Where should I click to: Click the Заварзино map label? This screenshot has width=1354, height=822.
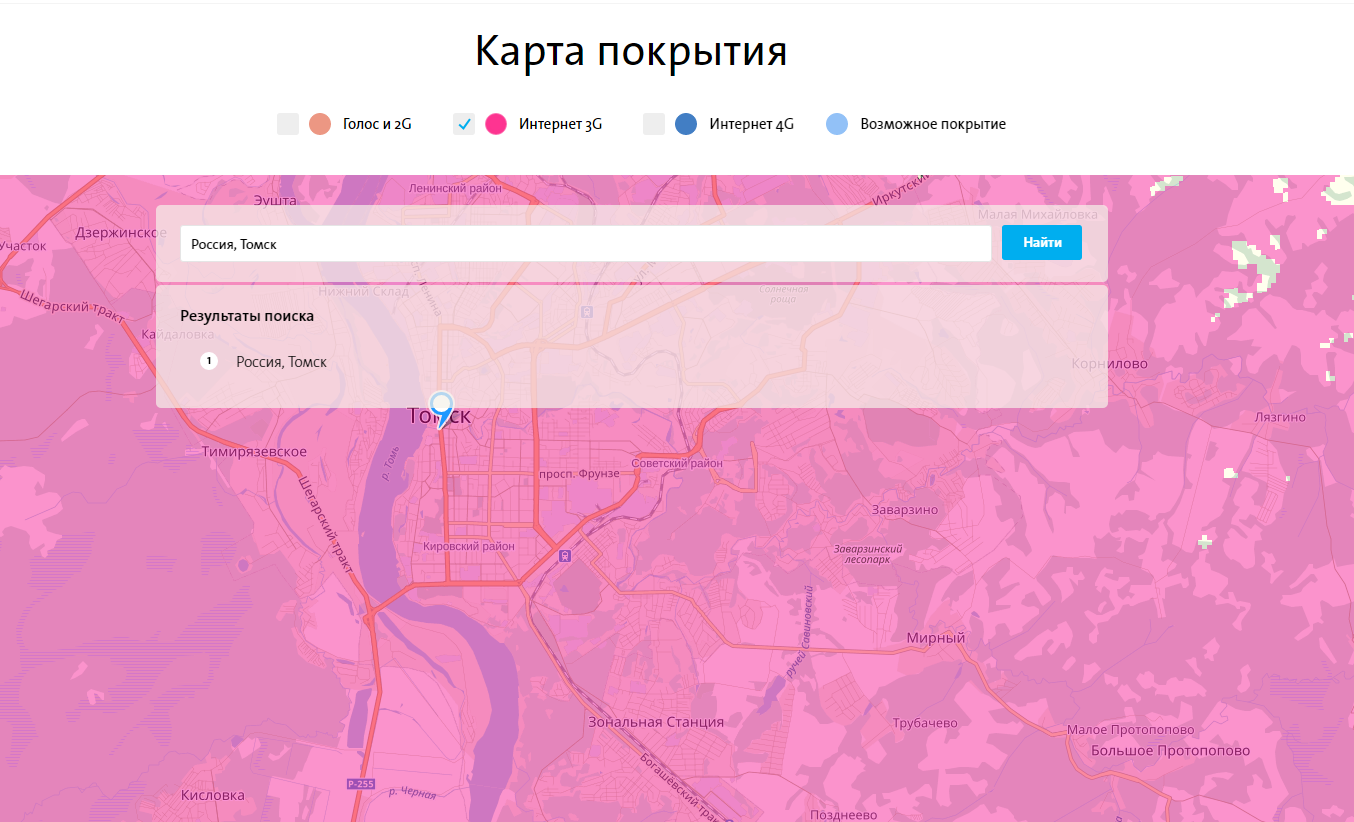click(x=905, y=510)
